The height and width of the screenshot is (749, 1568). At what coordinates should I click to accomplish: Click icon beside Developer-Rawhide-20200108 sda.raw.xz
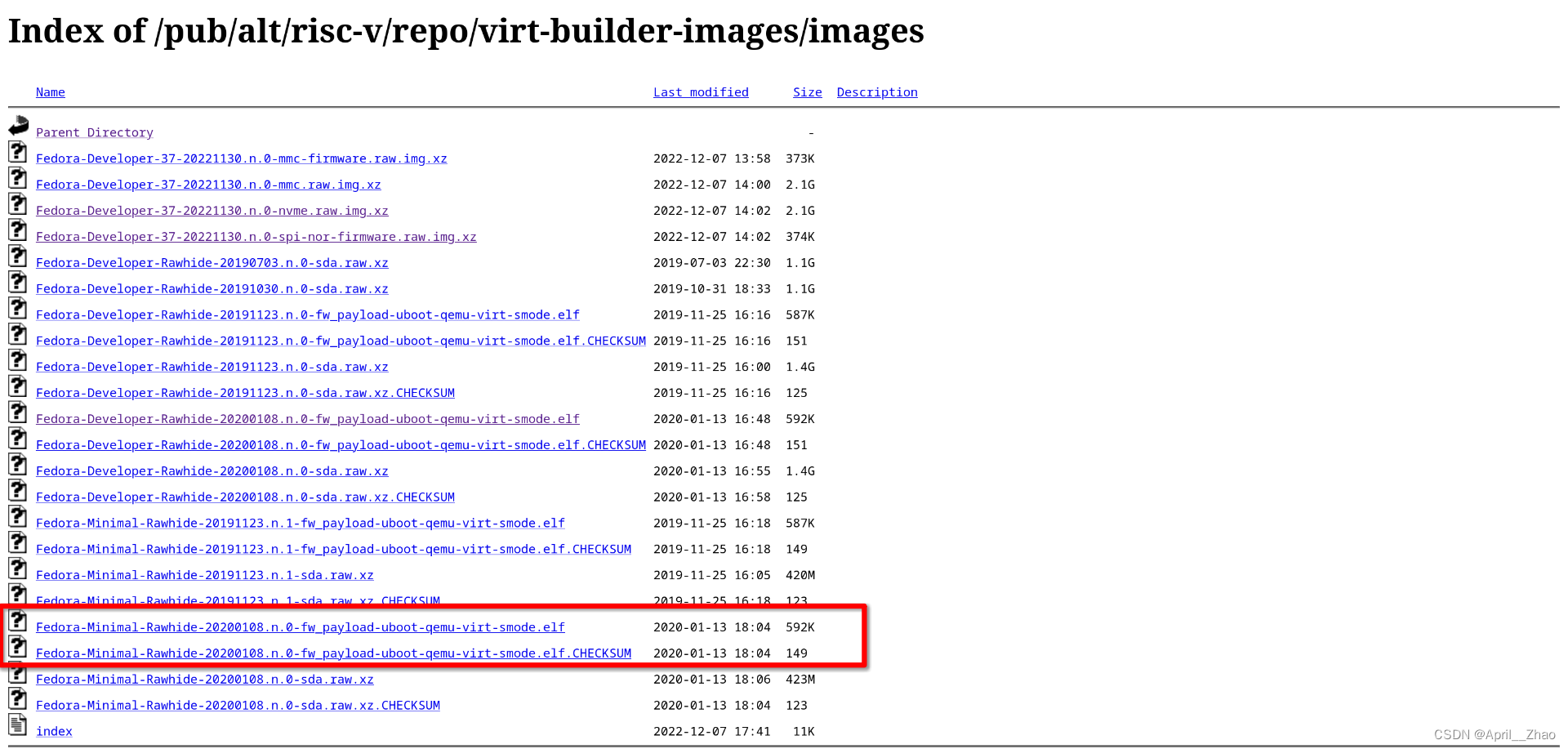[18, 465]
